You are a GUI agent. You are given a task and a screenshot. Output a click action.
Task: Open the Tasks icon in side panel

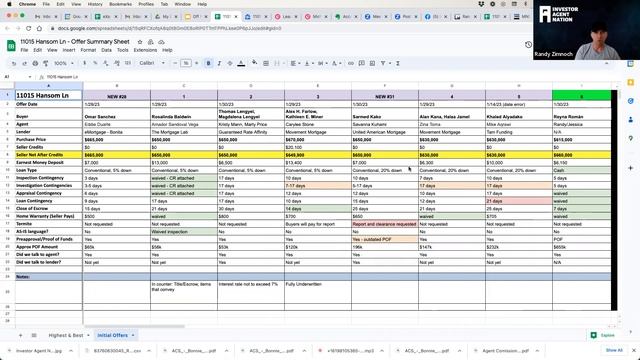tap(631, 101)
